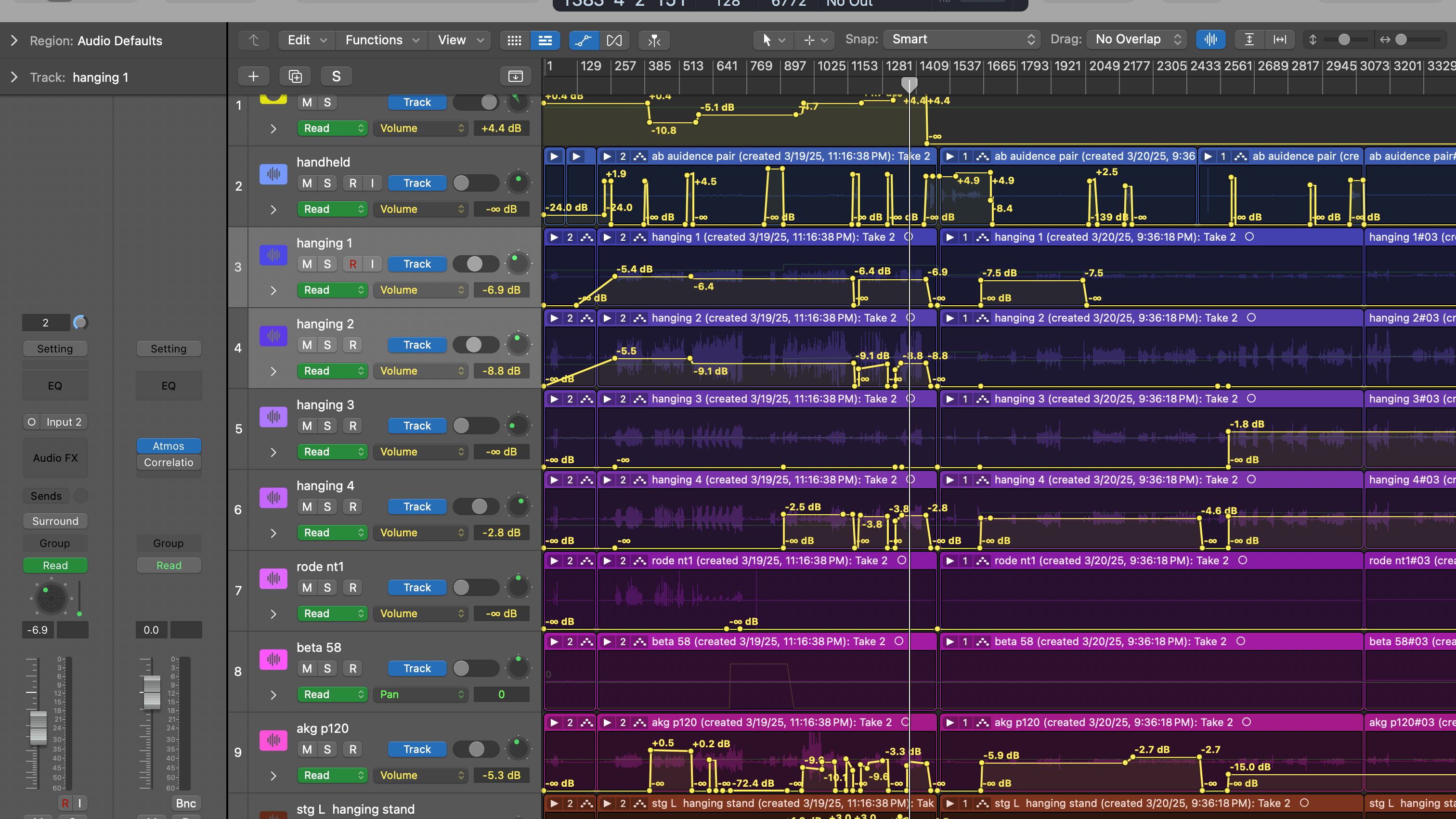1456x819 pixels.
Task: Click the Catch Playhead icon
Action: coord(654,40)
